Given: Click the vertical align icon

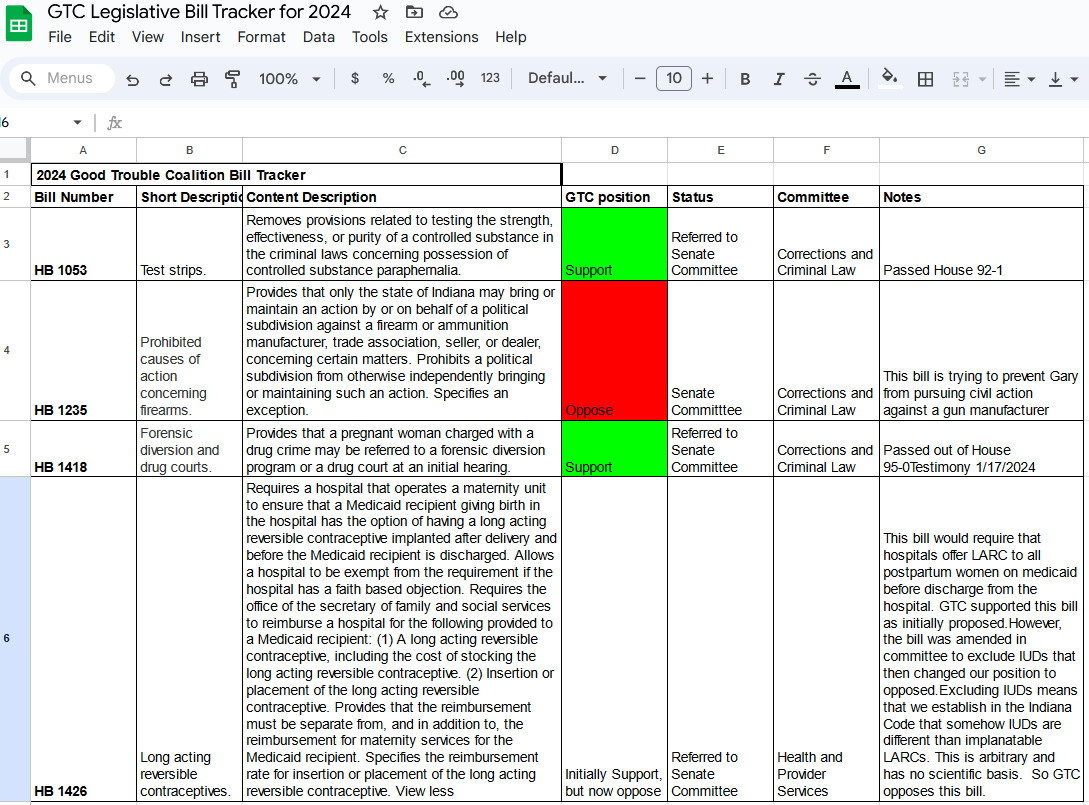Looking at the screenshot, I should click(x=1055, y=79).
